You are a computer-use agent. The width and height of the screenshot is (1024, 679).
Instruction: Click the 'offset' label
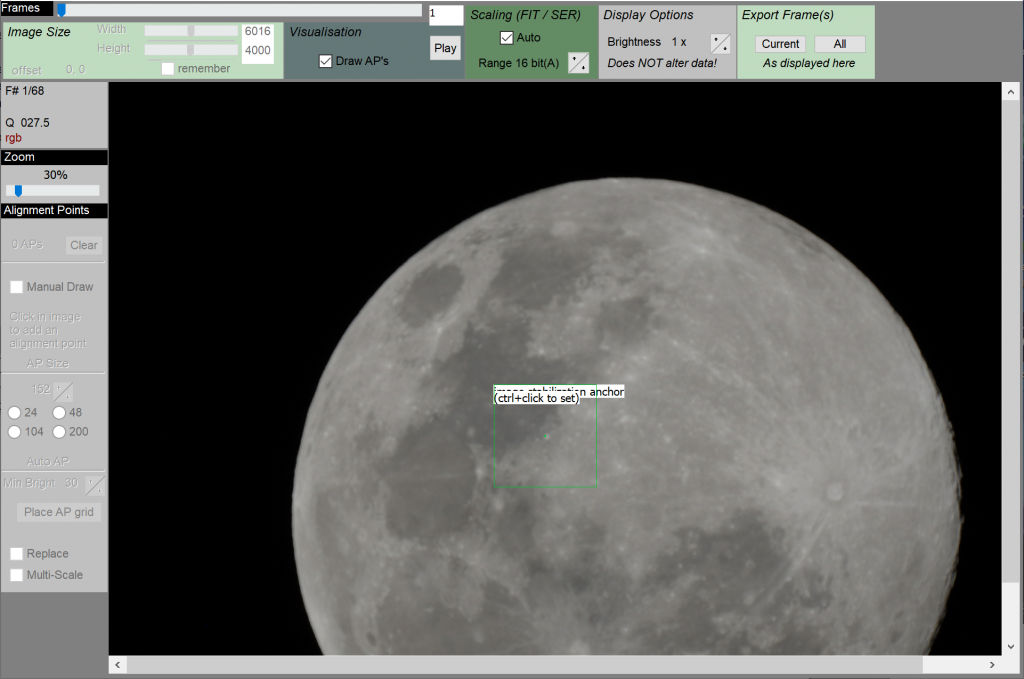pos(26,70)
